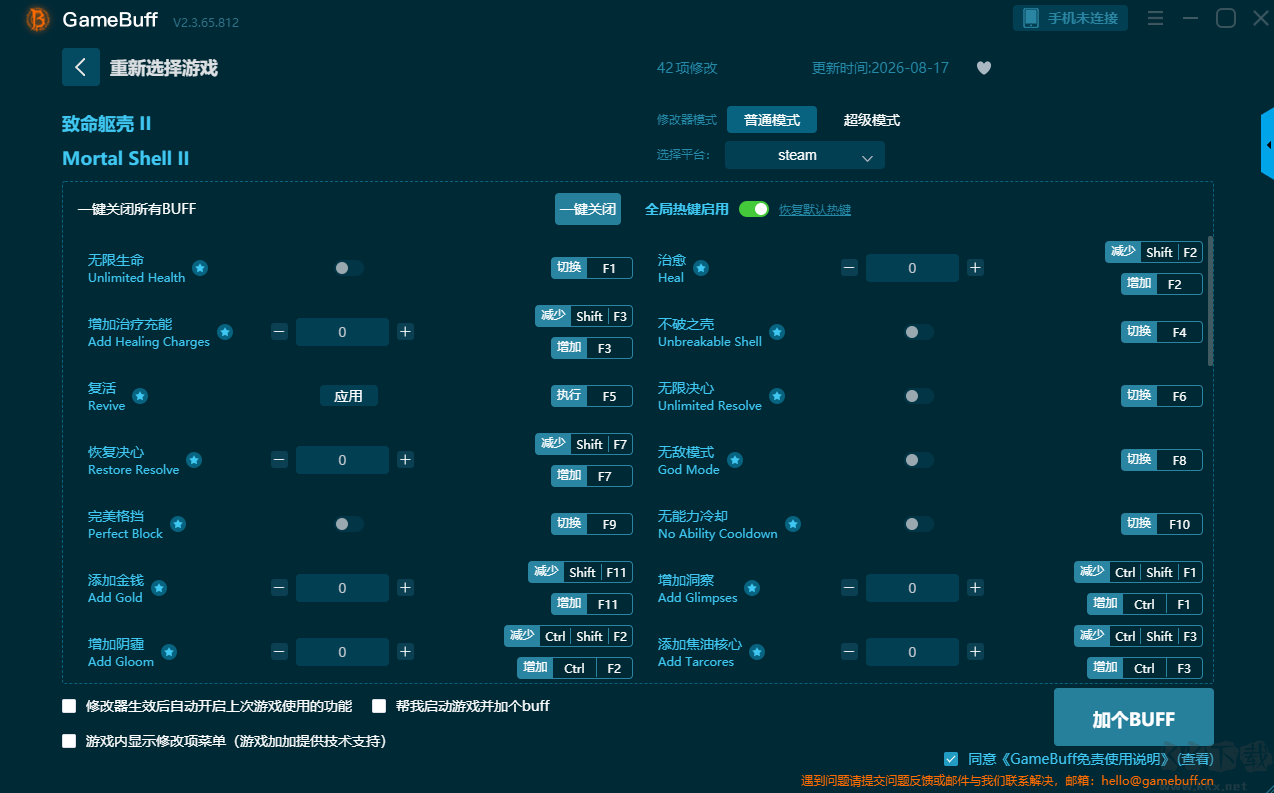Check auto-enable last used functions checkbox
Viewport: 1274px width, 793px height.
[x=69, y=706]
